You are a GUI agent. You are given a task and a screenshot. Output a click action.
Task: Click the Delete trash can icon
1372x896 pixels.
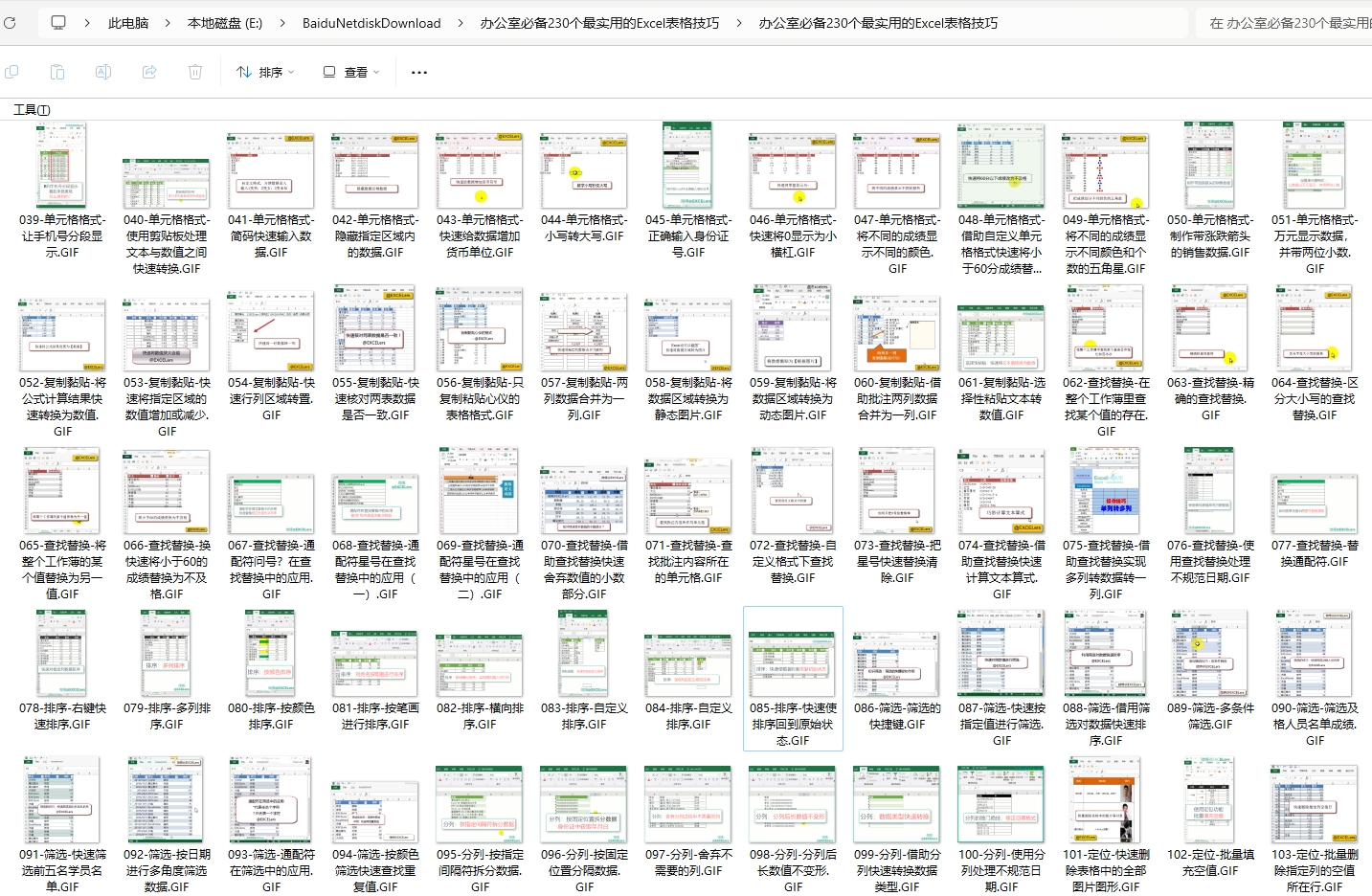coord(195,72)
